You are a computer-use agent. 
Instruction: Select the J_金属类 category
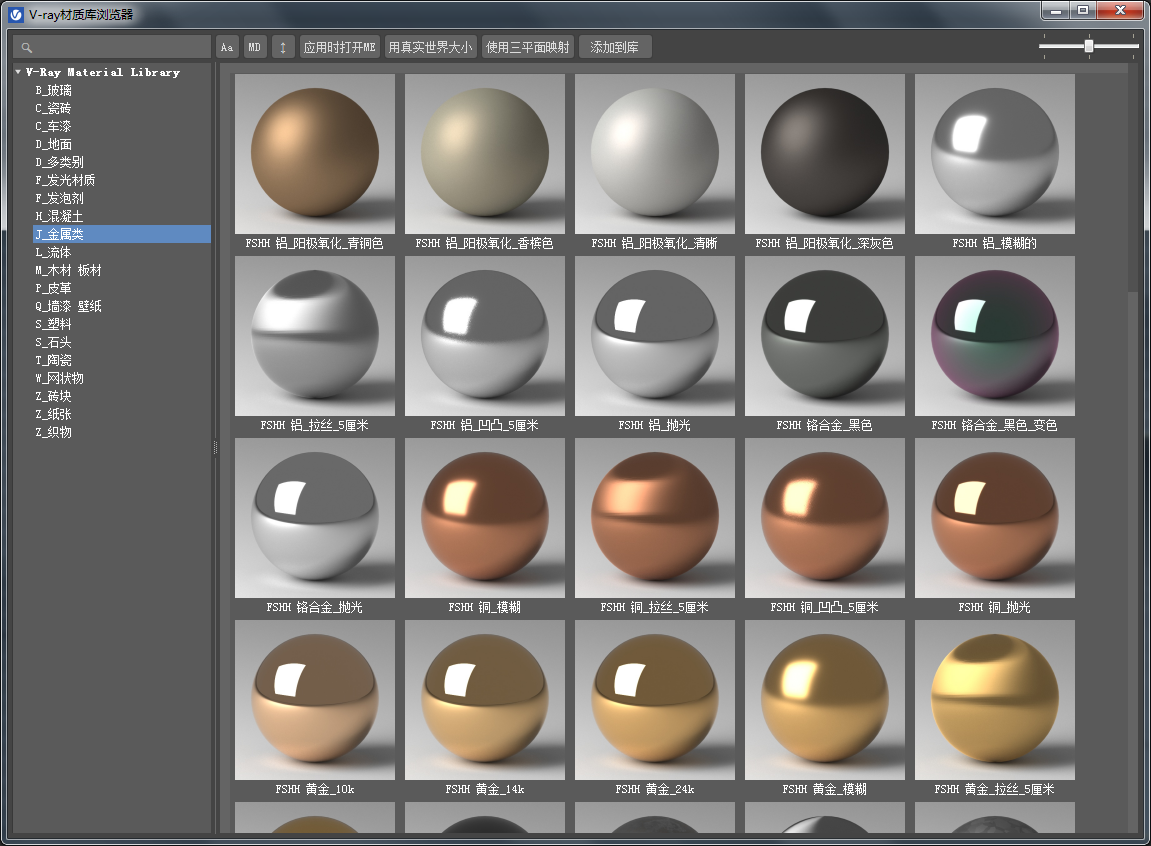122,234
